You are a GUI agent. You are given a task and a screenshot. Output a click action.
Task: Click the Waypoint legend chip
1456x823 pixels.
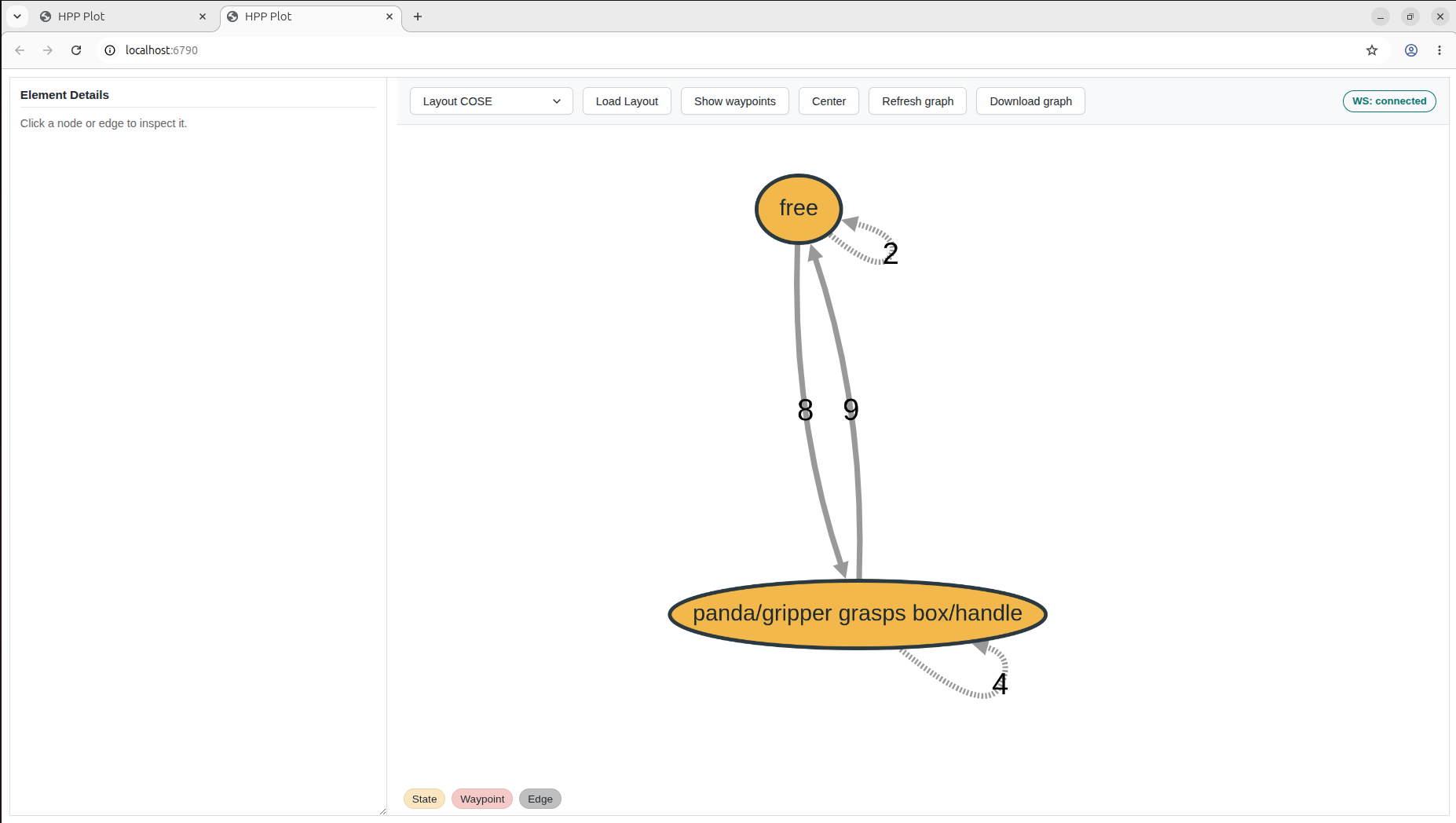[482, 799]
